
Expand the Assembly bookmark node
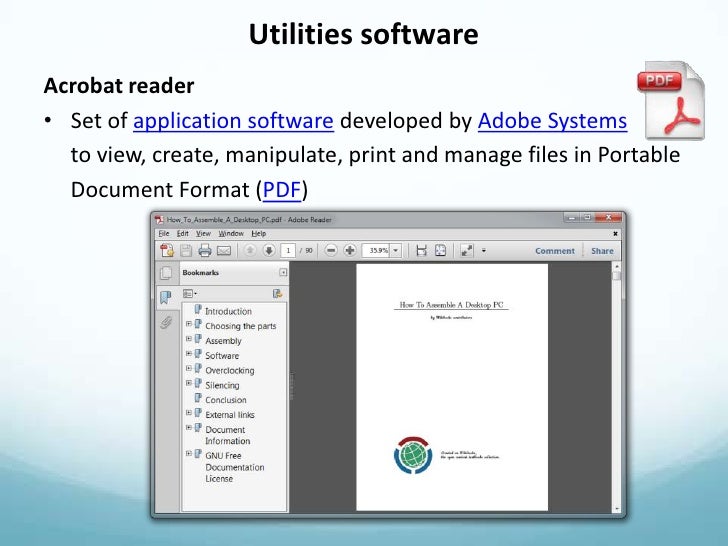[189, 339]
